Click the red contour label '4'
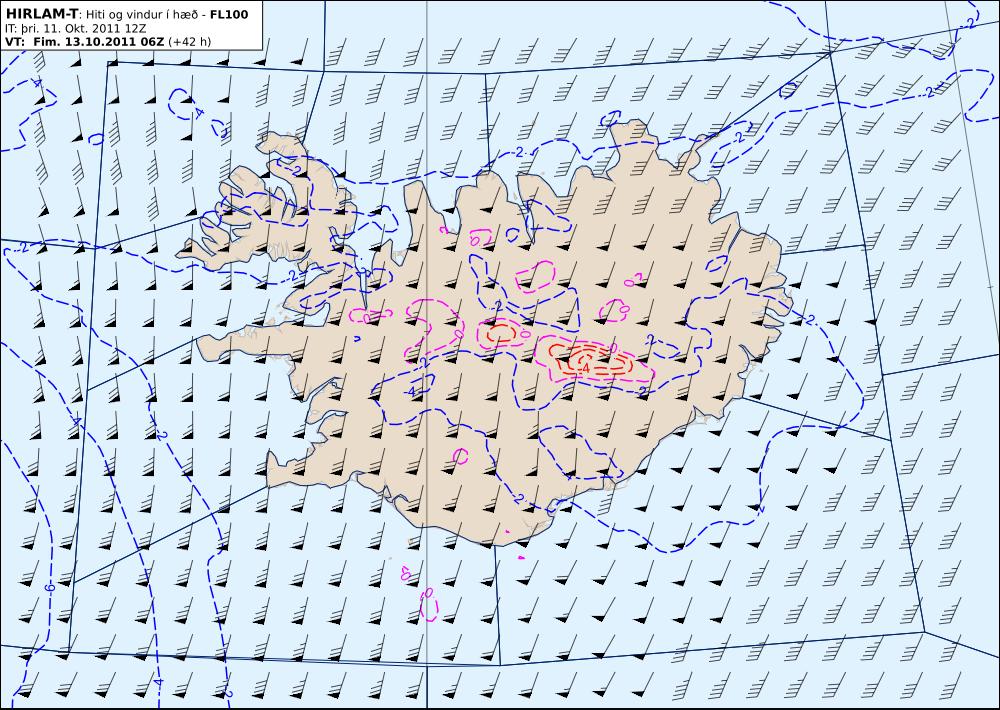 tap(585, 367)
